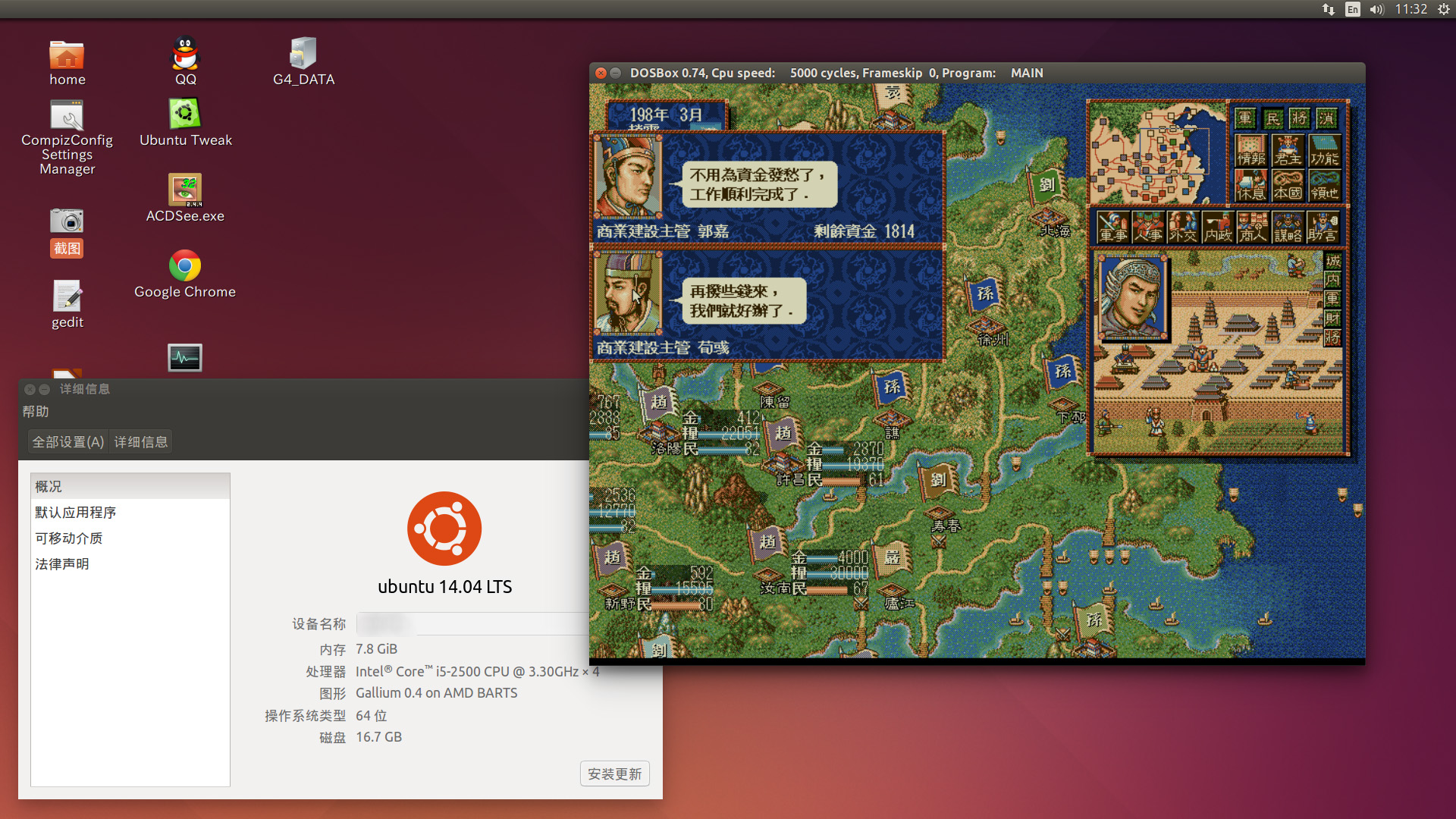Open the sound volume indicator
Viewport: 1456px width, 819px height.
tap(1376, 9)
